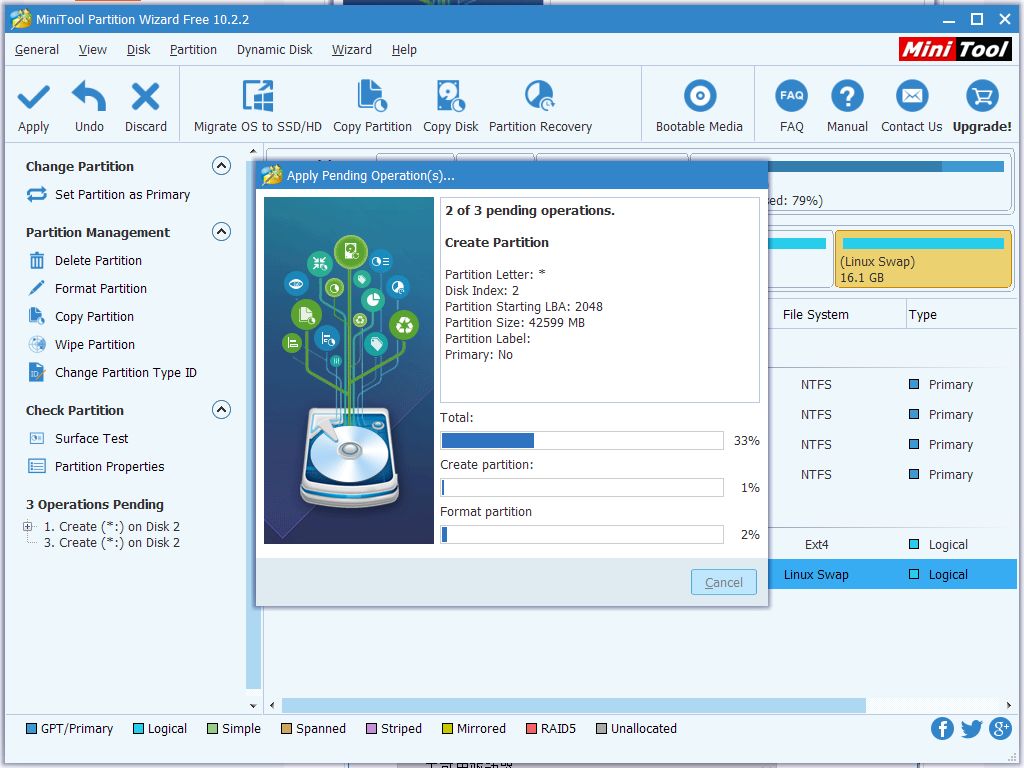Collapse the Change Partition section
The image size is (1024, 768).
pyautogui.click(x=221, y=166)
